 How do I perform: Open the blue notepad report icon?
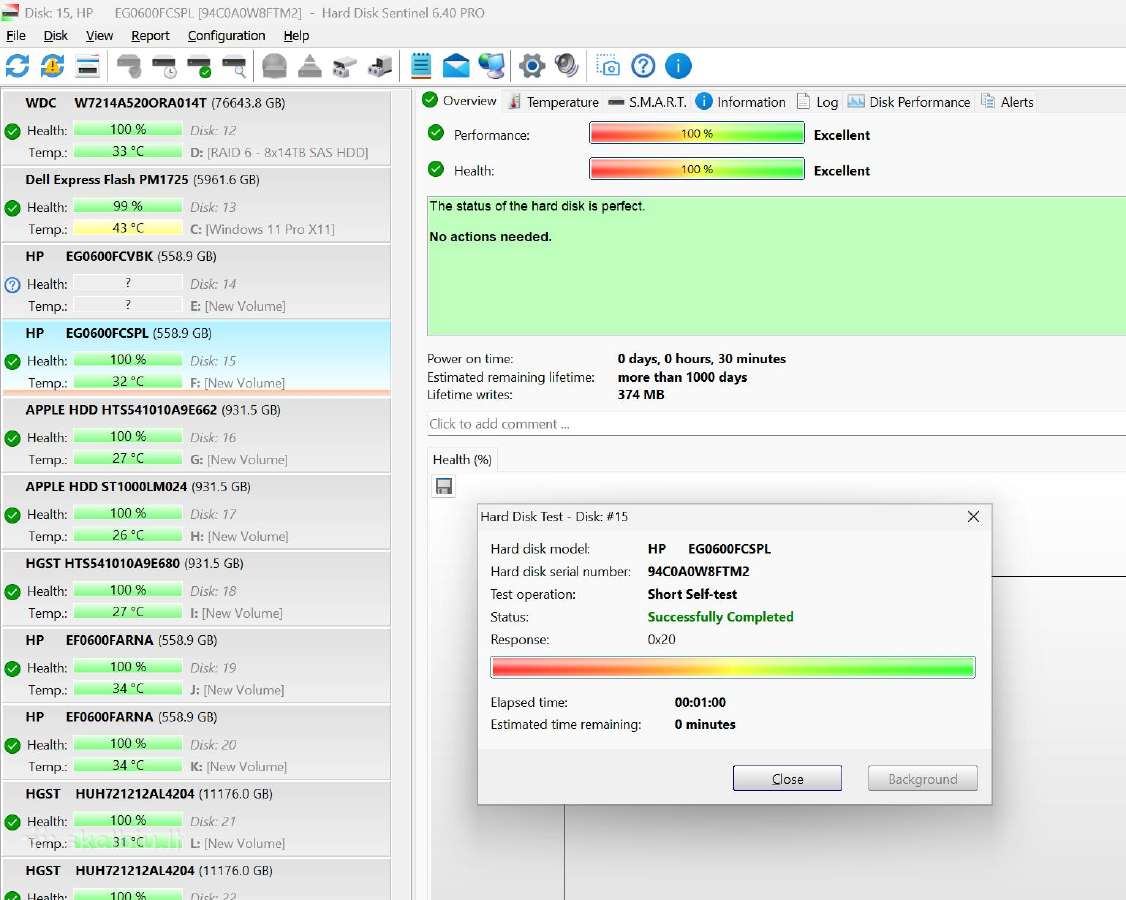[421, 66]
